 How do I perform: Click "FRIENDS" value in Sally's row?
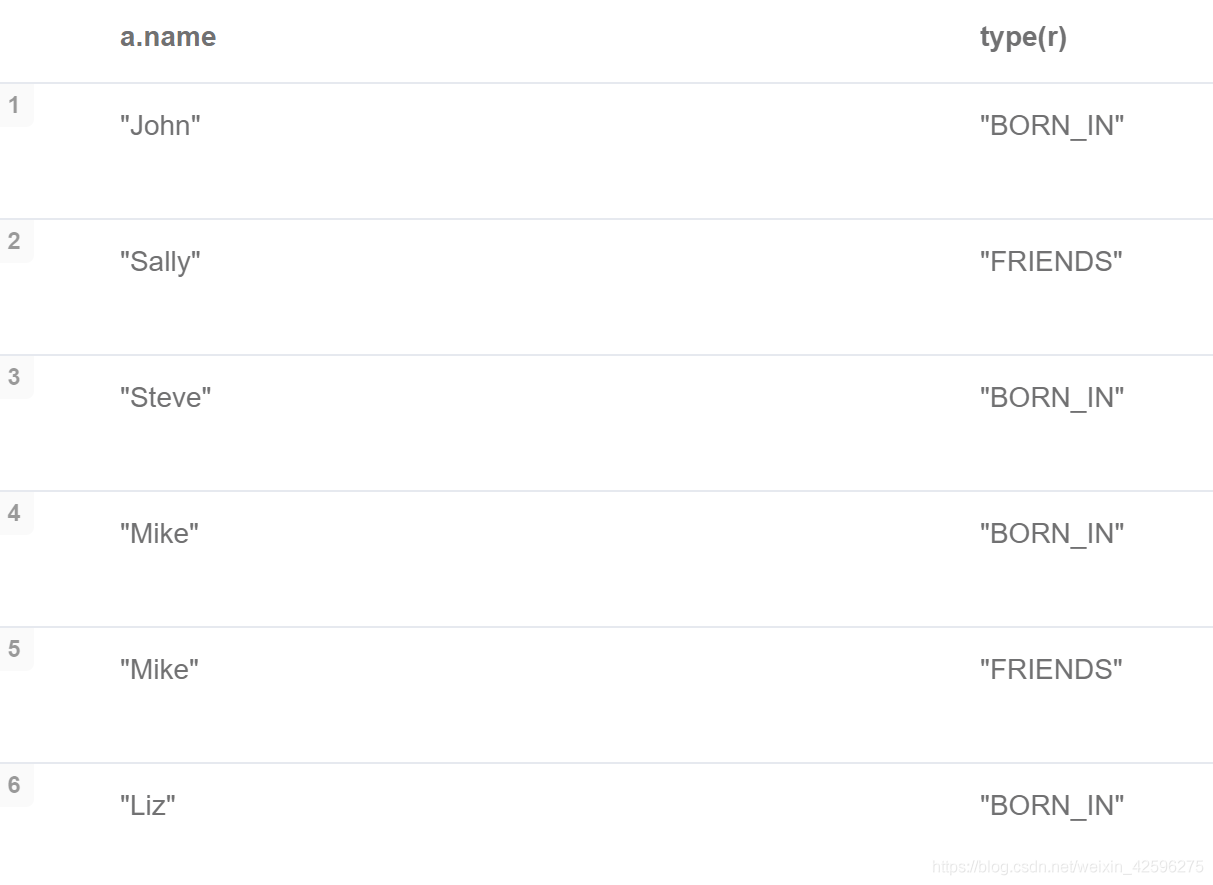point(1051,262)
